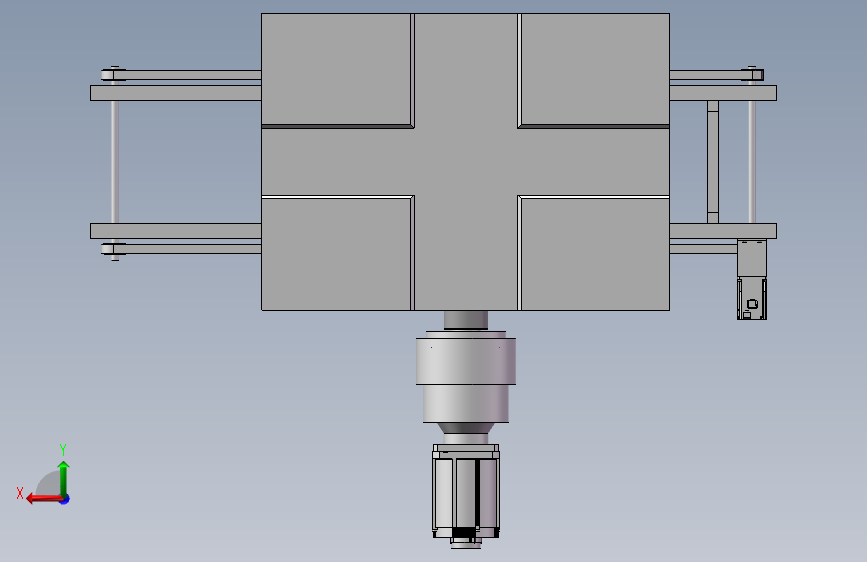Select the short shaft joining table and gearbox

(466, 320)
